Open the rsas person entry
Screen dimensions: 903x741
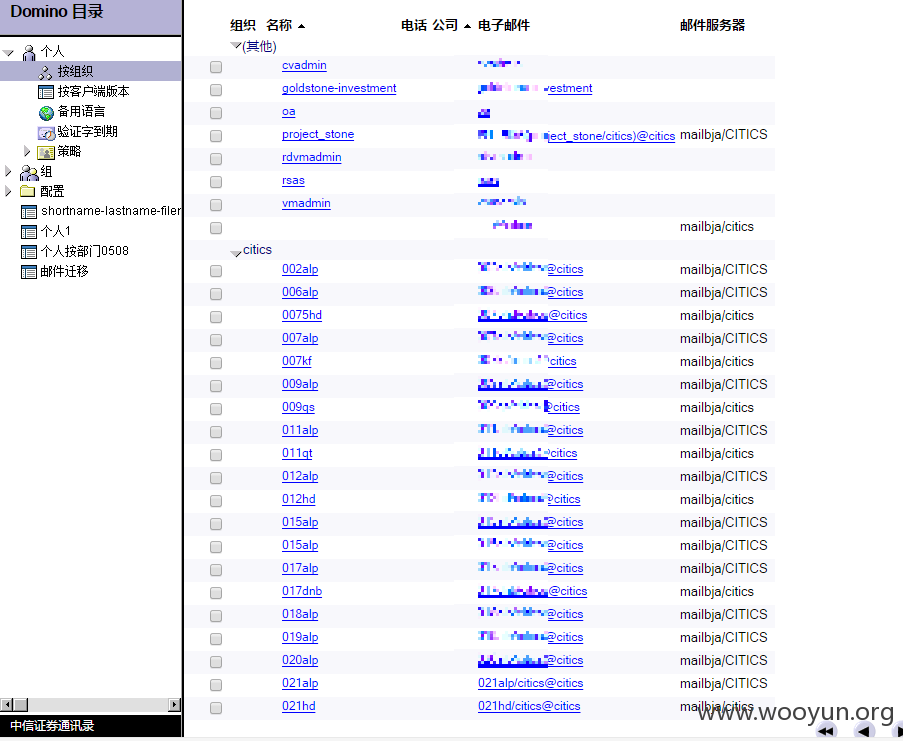pyautogui.click(x=293, y=180)
